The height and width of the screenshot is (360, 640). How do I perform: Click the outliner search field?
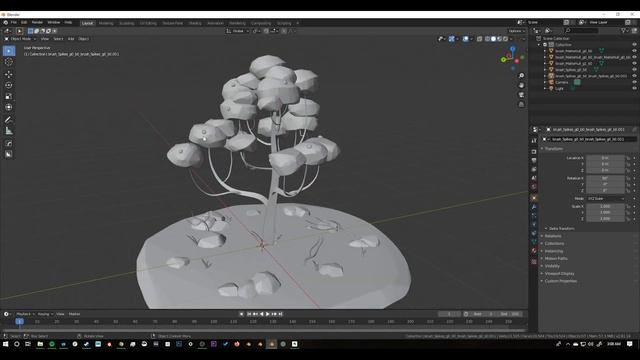tap(582, 31)
